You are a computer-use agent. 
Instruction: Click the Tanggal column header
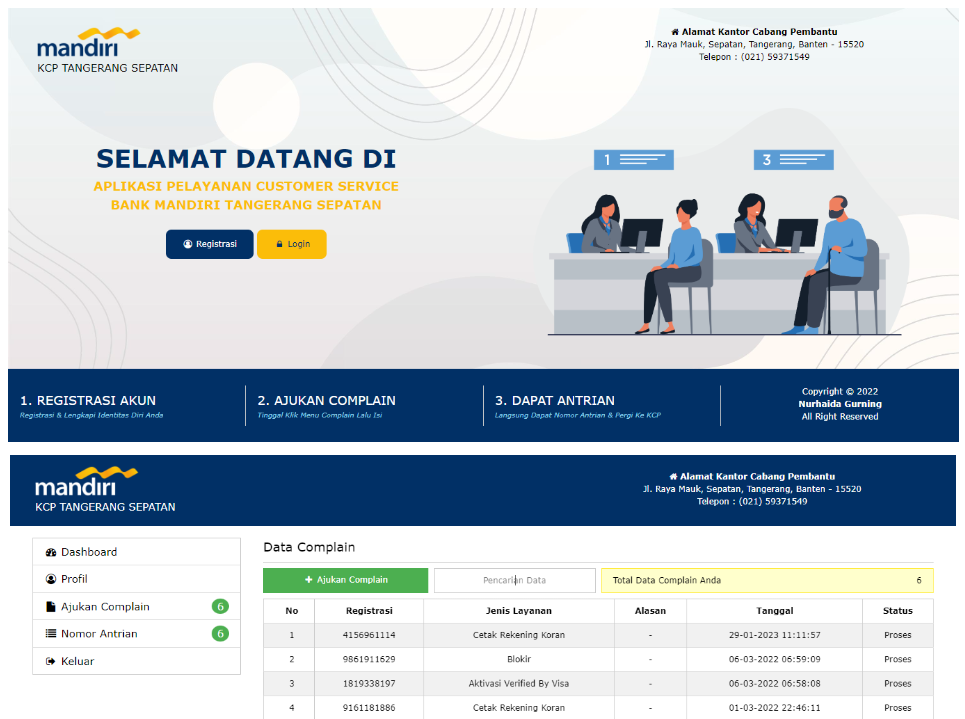775,611
